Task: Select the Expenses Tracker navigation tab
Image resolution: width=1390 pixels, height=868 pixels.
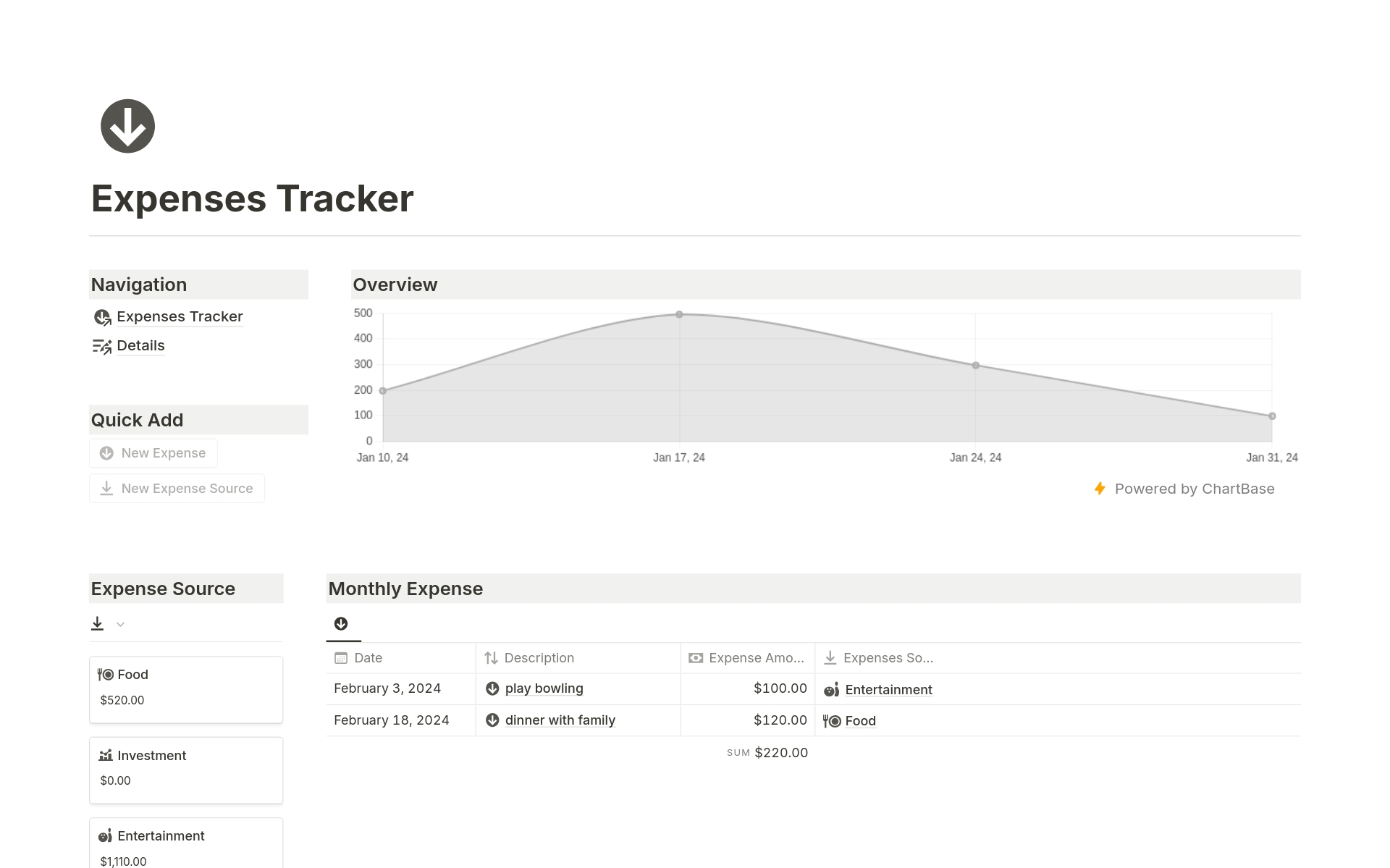Action: point(180,316)
